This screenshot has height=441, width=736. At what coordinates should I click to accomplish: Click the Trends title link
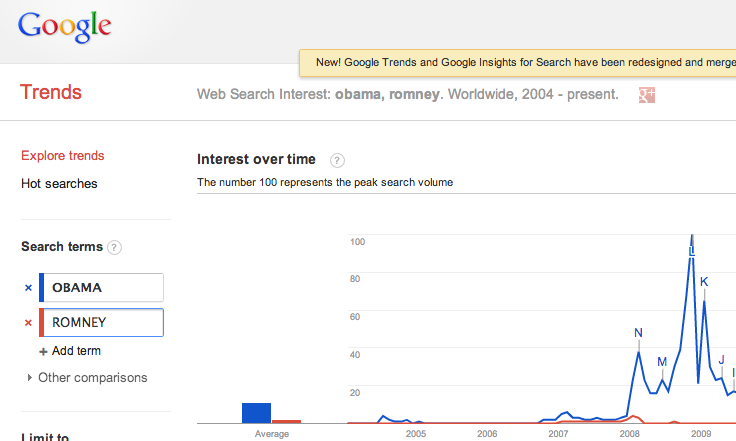coord(51,94)
